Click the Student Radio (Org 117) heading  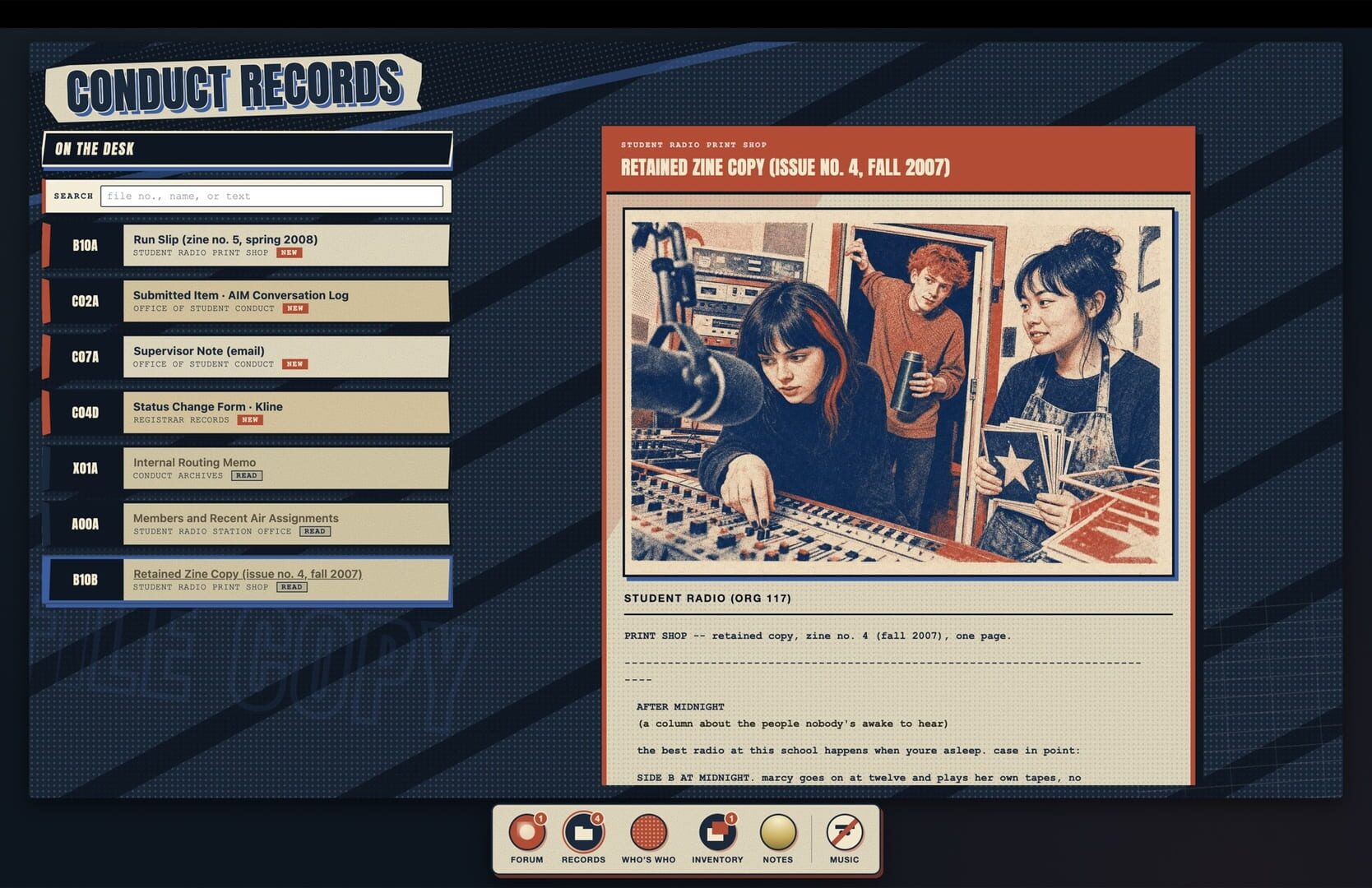[707, 599]
